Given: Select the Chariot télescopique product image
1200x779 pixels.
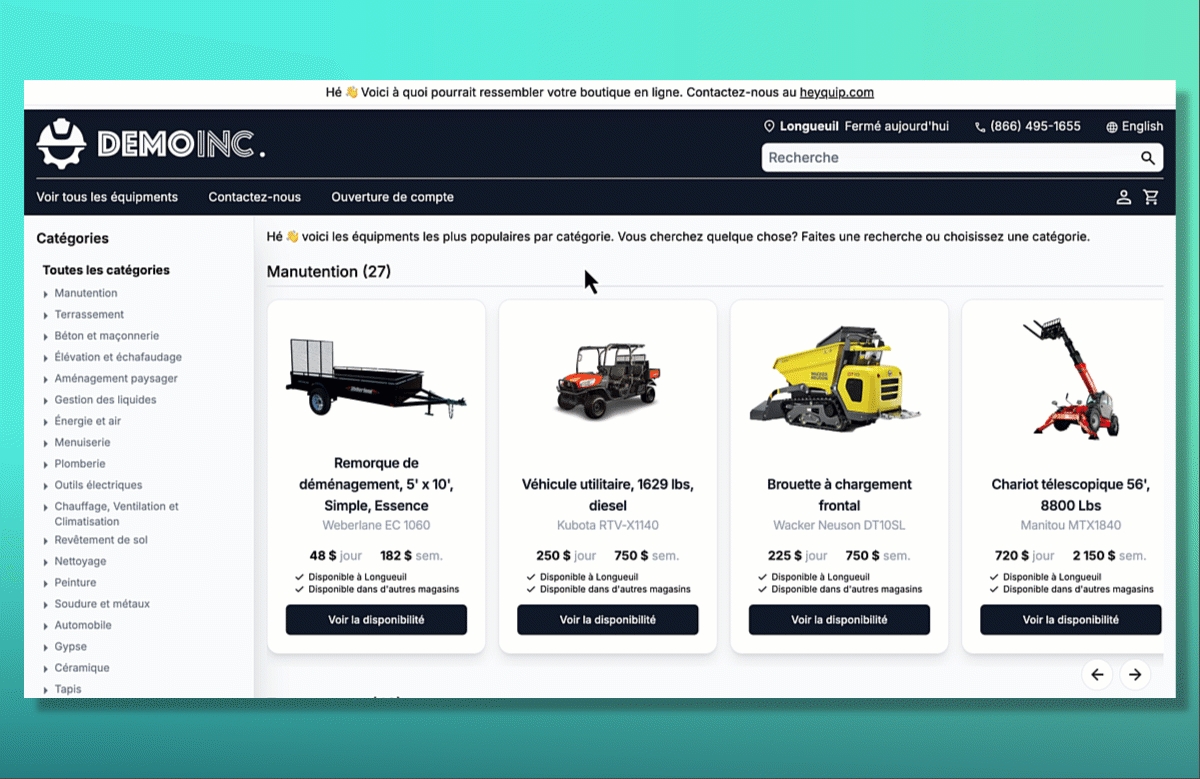Looking at the screenshot, I should pyautogui.click(x=1070, y=380).
